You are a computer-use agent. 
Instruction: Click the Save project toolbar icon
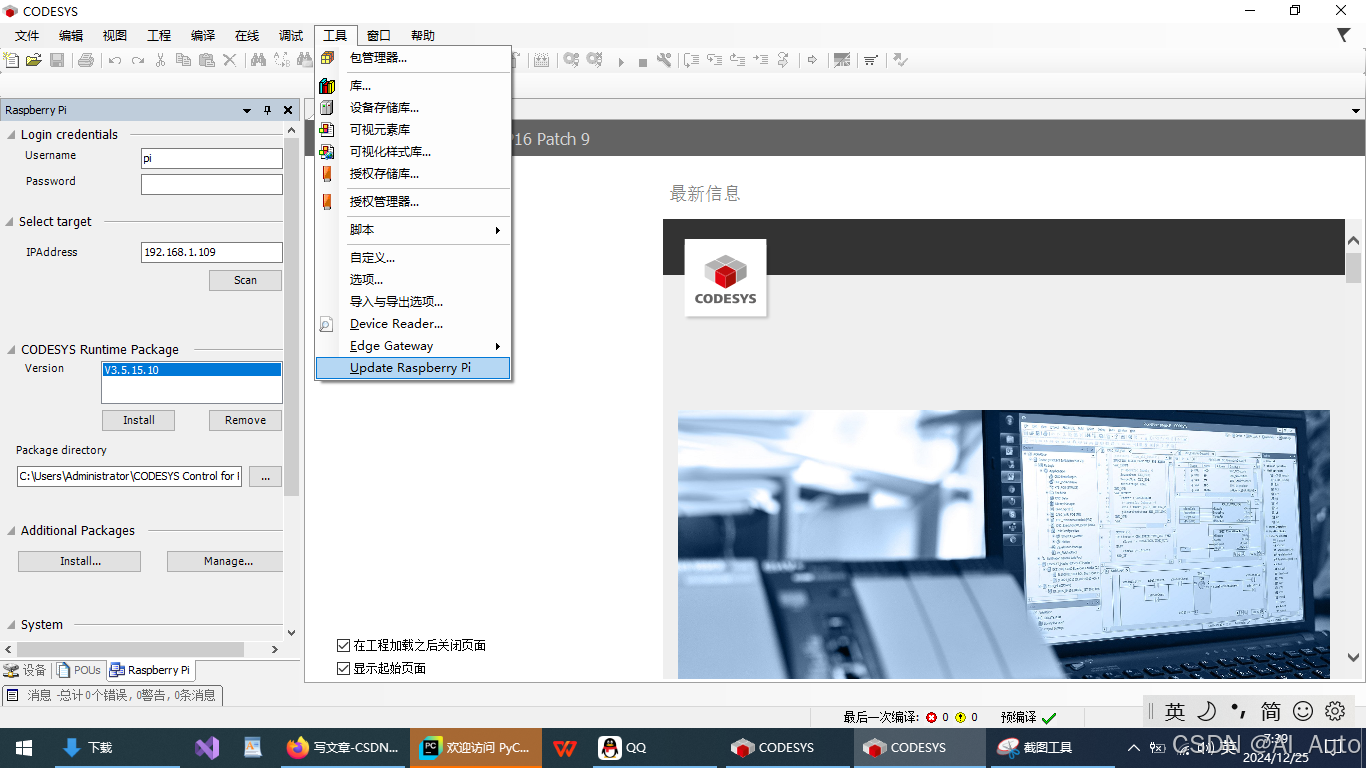pyautogui.click(x=57, y=60)
